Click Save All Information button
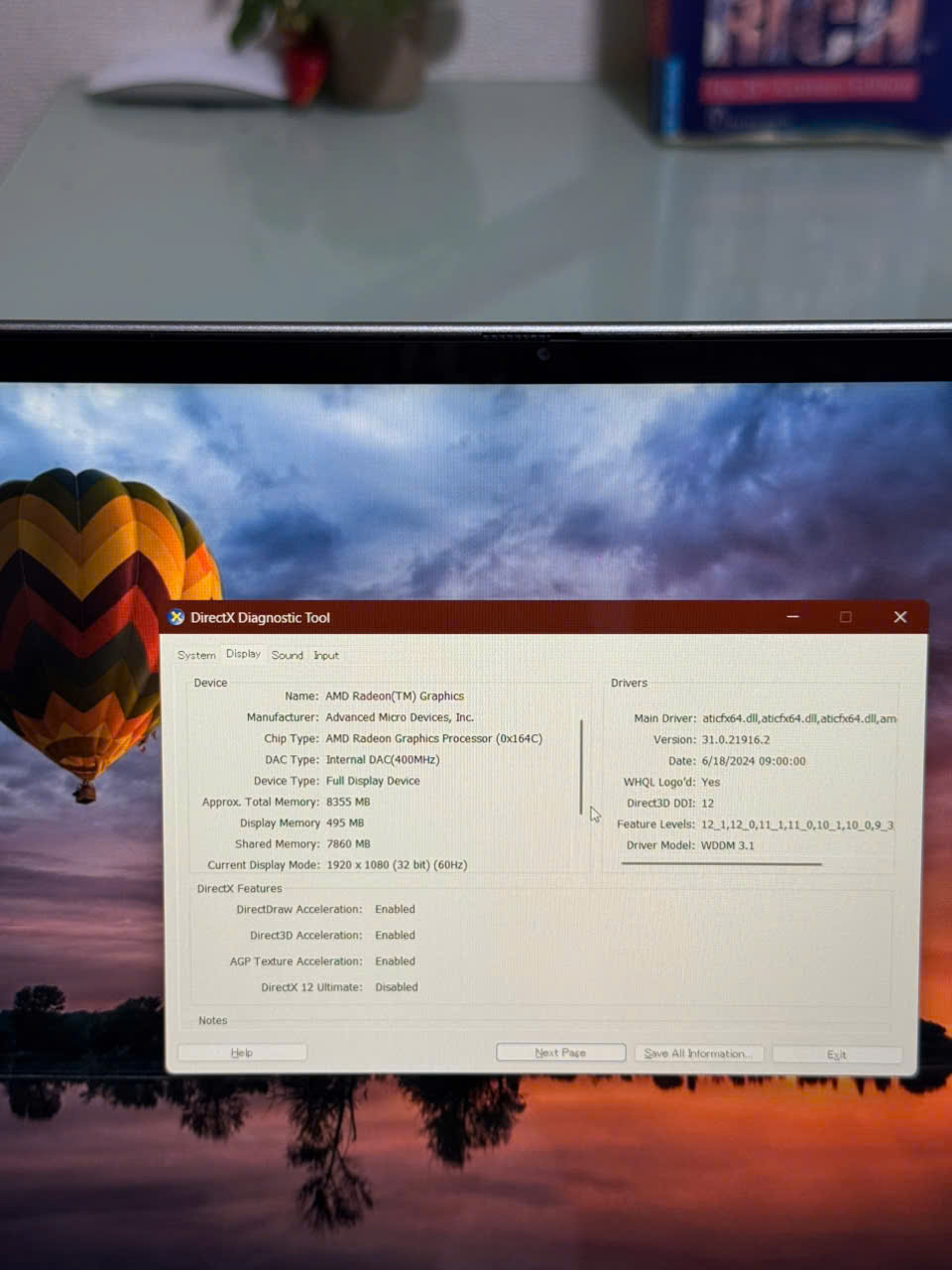Image resolution: width=952 pixels, height=1270 pixels. [x=698, y=1054]
